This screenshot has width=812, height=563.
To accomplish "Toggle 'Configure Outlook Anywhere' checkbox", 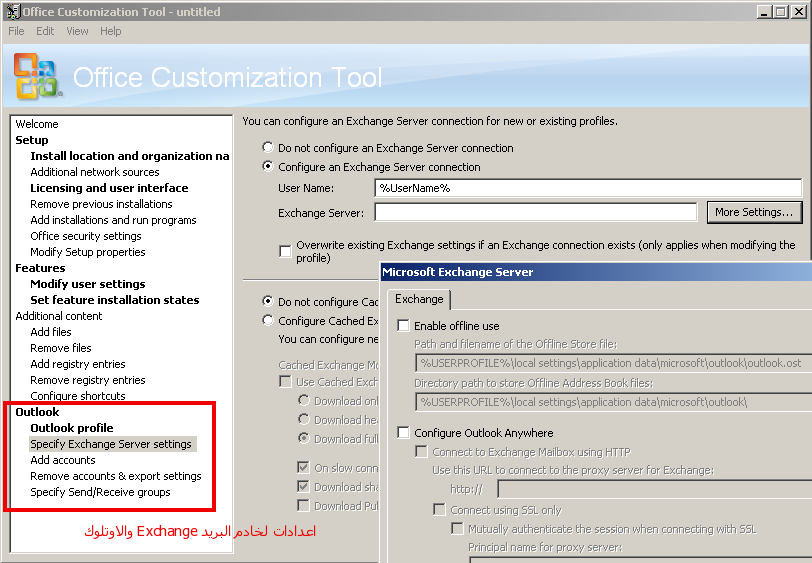I will [403, 432].
